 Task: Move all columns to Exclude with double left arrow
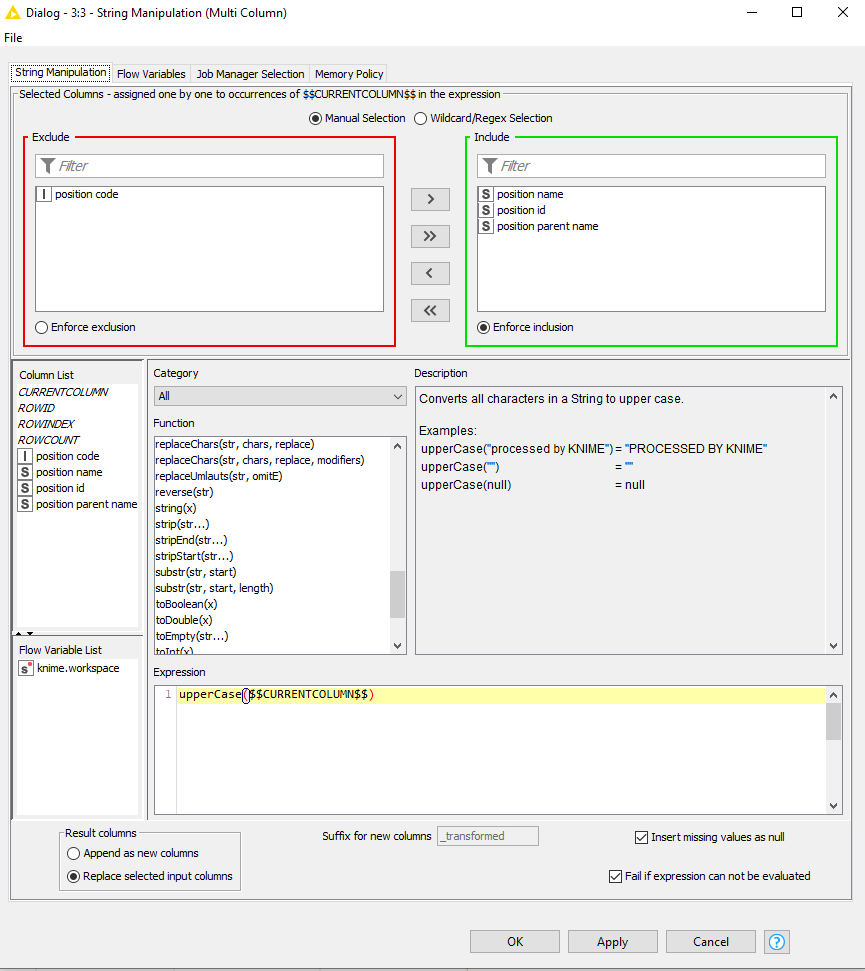coord(430,310)
